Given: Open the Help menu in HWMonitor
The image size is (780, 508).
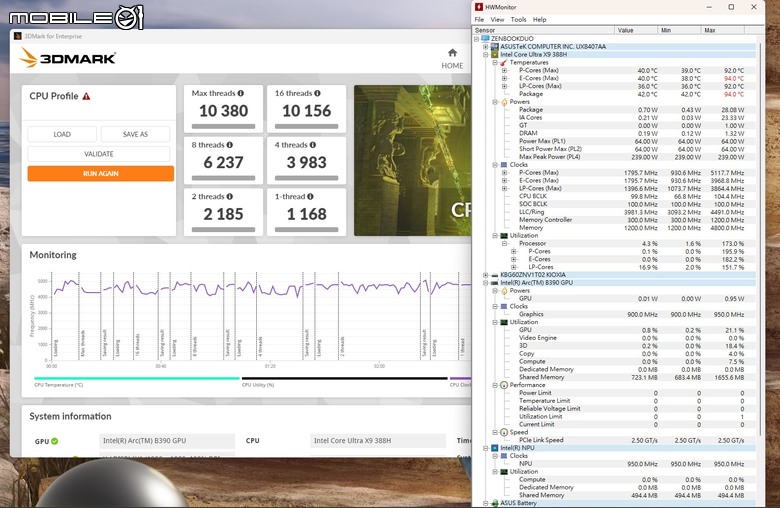Looking at the screenshot, I should tap(540, 19).
